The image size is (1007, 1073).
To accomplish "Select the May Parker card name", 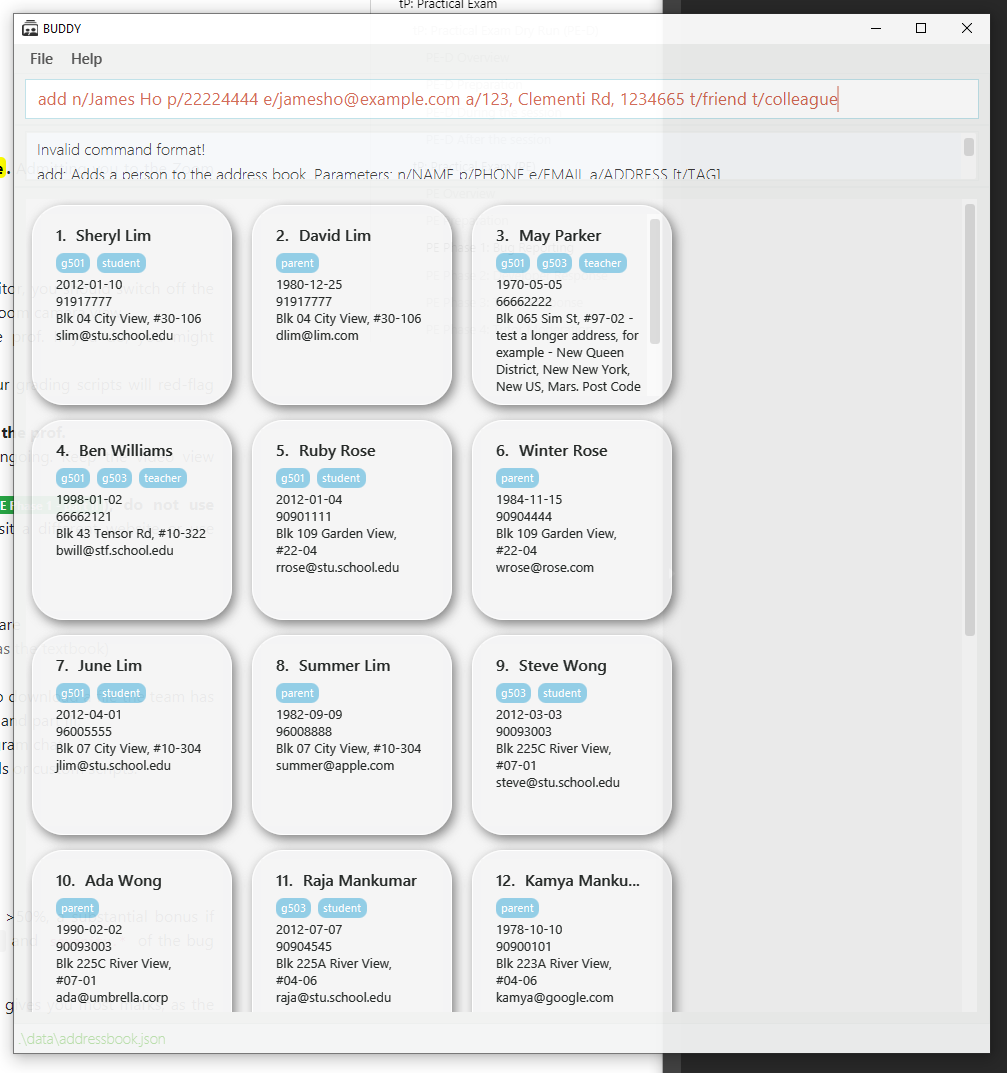I will pos(560,235).
